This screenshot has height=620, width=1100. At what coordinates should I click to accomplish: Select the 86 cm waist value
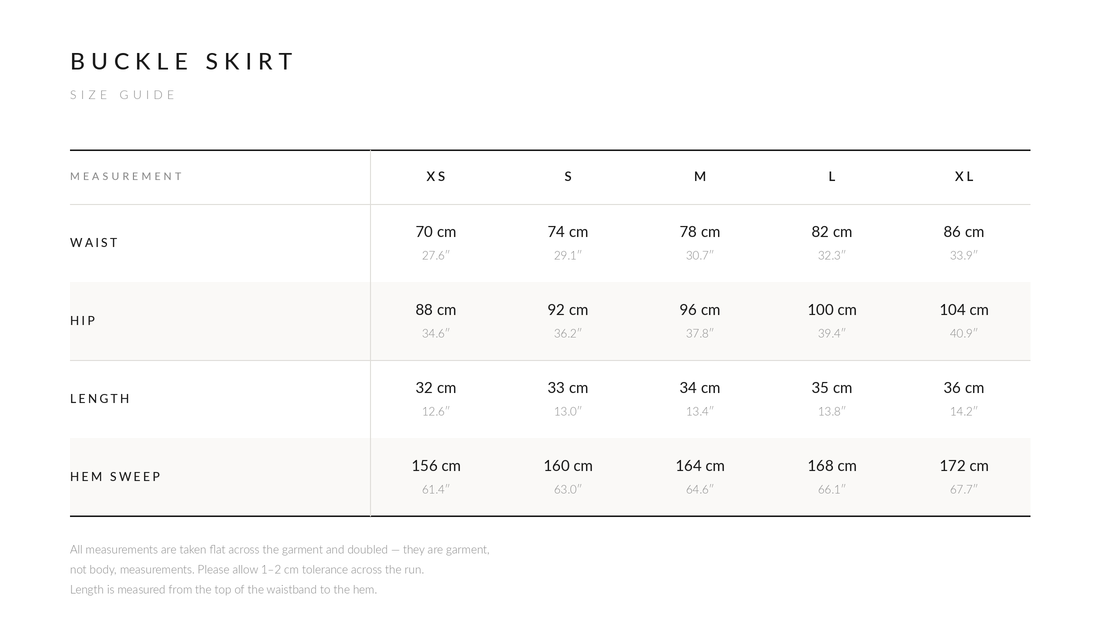[x=964, y=231]
